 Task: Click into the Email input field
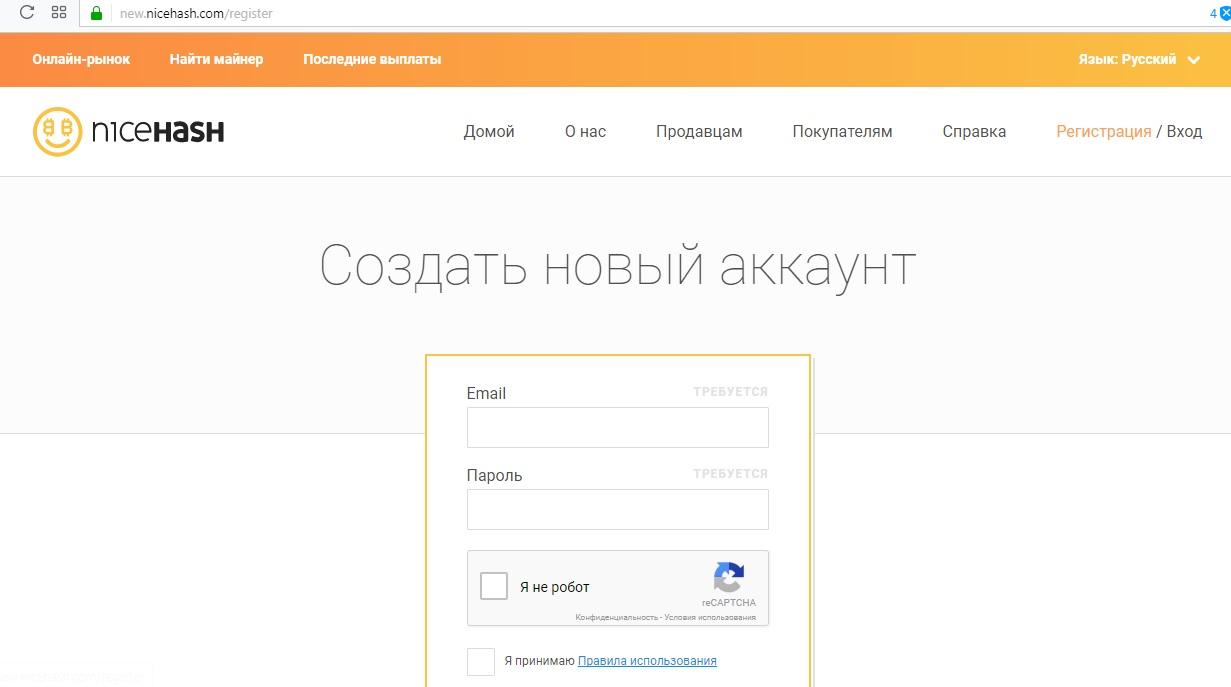(617, 427)
